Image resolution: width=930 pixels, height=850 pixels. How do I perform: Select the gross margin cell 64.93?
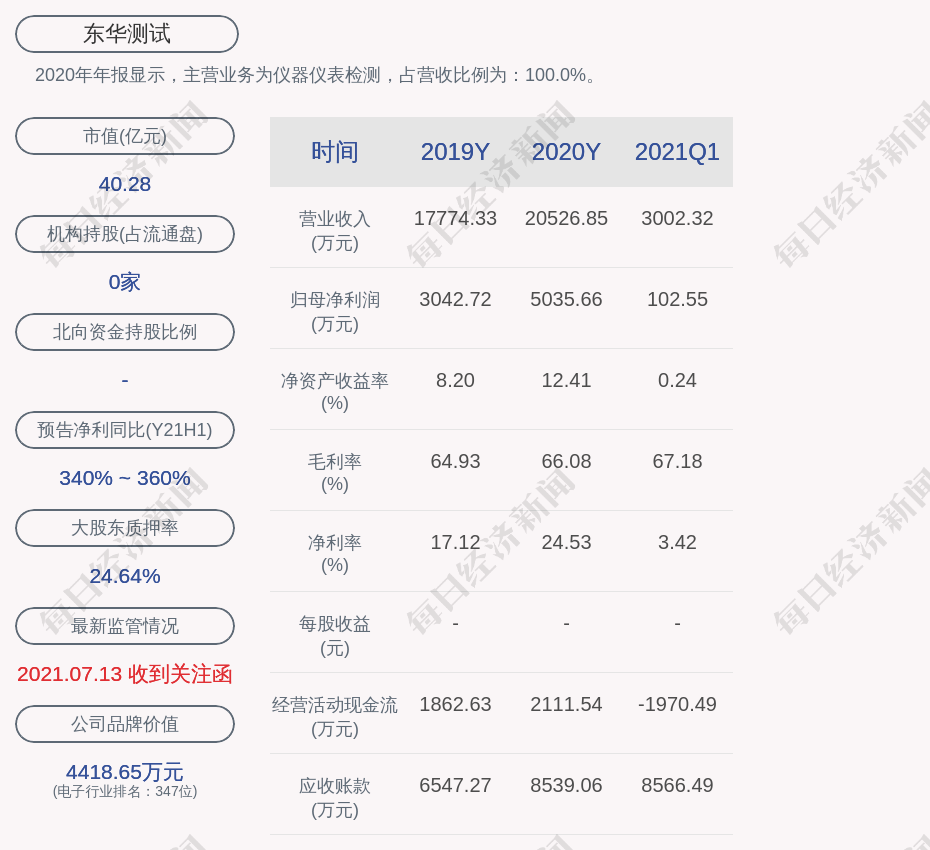point(456,461)
